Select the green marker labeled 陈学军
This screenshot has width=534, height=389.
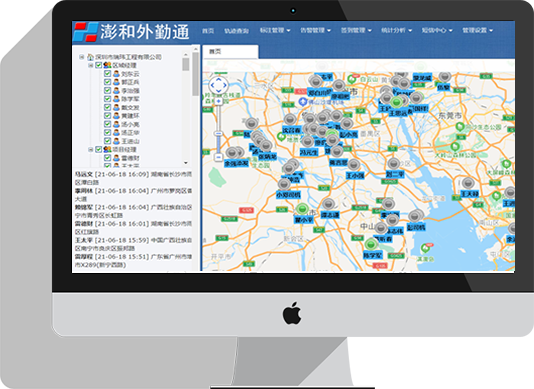(371, 244)
